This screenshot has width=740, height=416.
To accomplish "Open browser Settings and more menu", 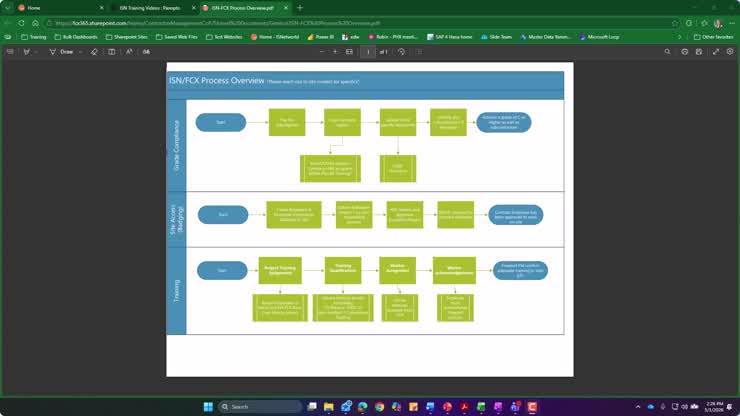I will 732,23.
